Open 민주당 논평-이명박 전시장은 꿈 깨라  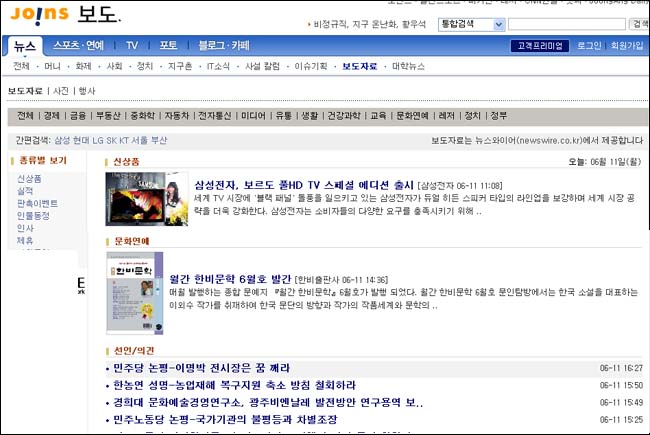[x=202, y=368]
